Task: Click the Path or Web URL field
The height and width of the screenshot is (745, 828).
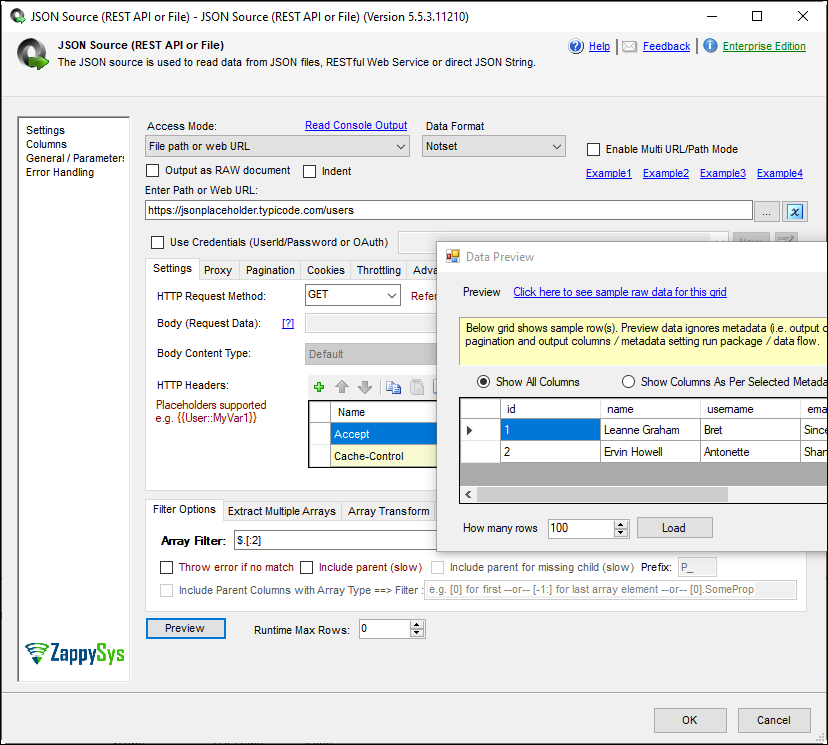Action: pyautogui.click(x=448, y=210)
